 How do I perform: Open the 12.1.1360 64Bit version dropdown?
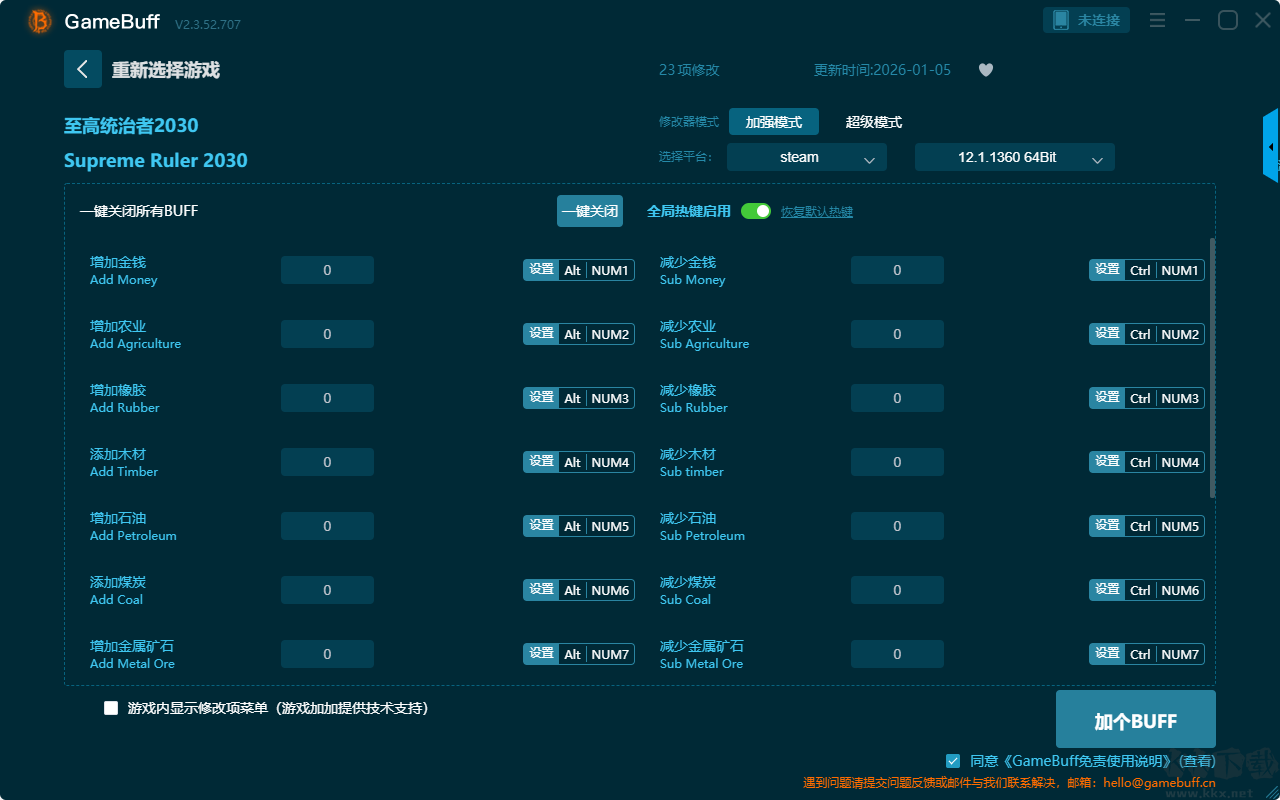click(x=1015, y=157)
